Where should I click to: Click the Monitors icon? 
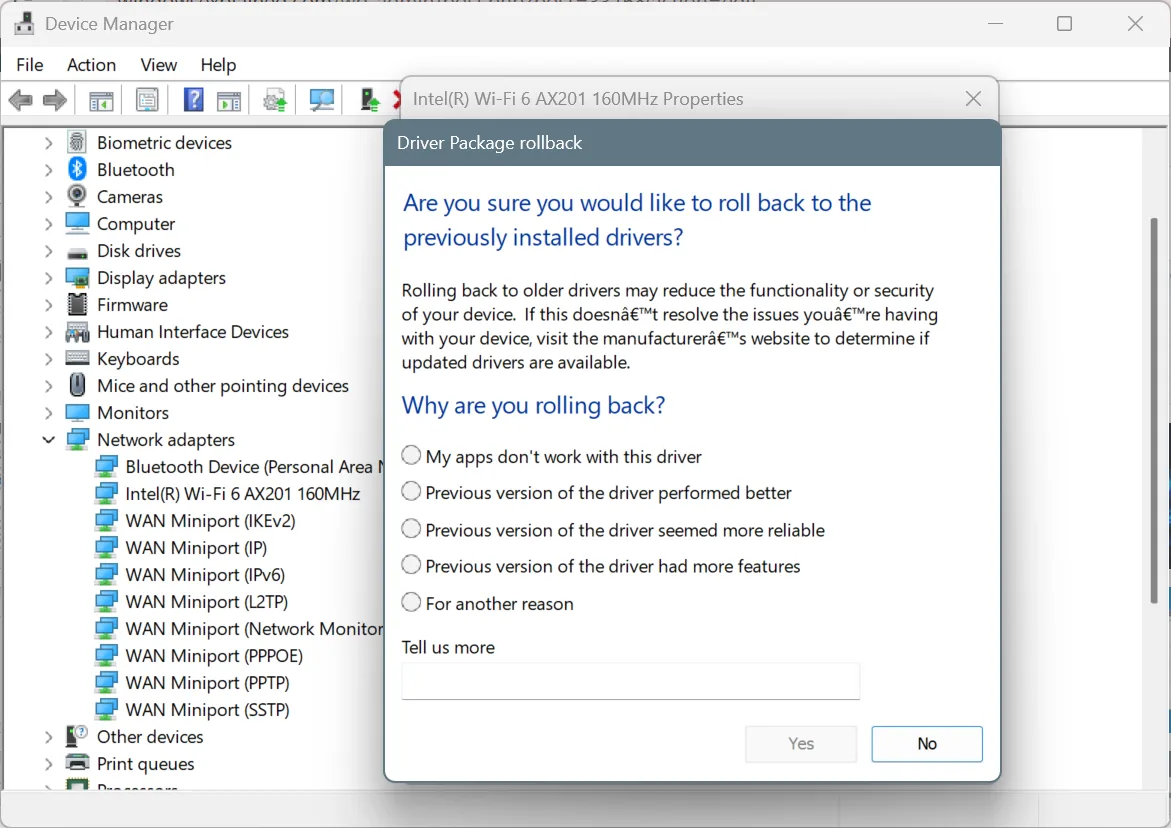(77, 412)
